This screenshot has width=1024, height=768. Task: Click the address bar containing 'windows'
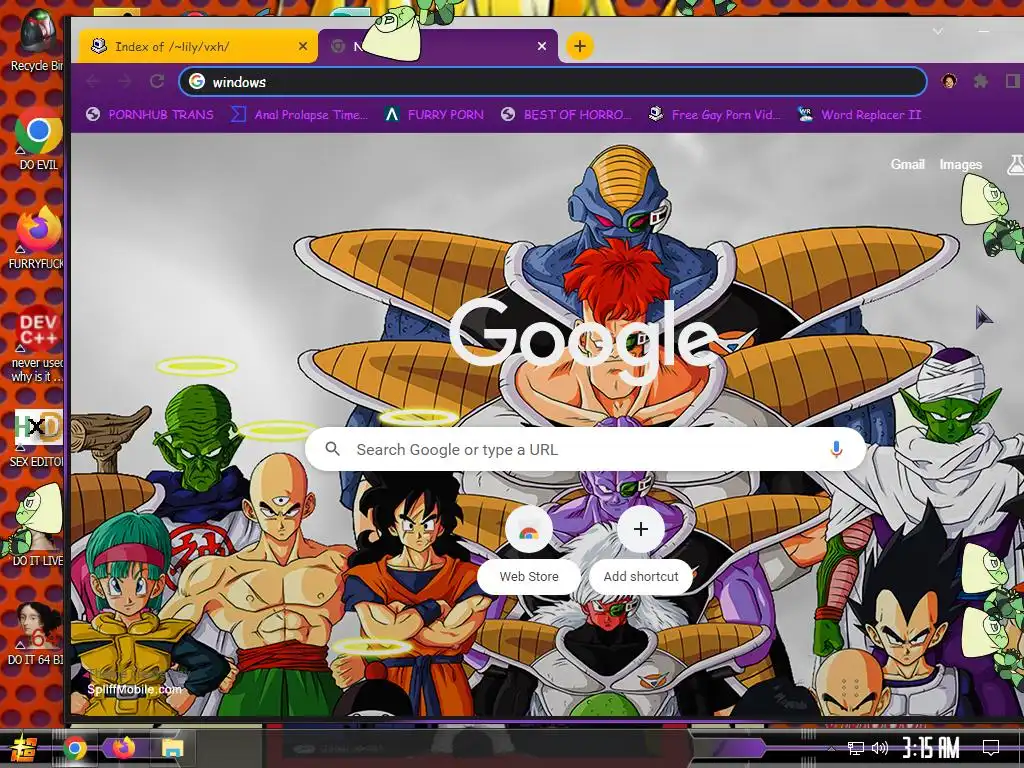[x=552, y=82]
